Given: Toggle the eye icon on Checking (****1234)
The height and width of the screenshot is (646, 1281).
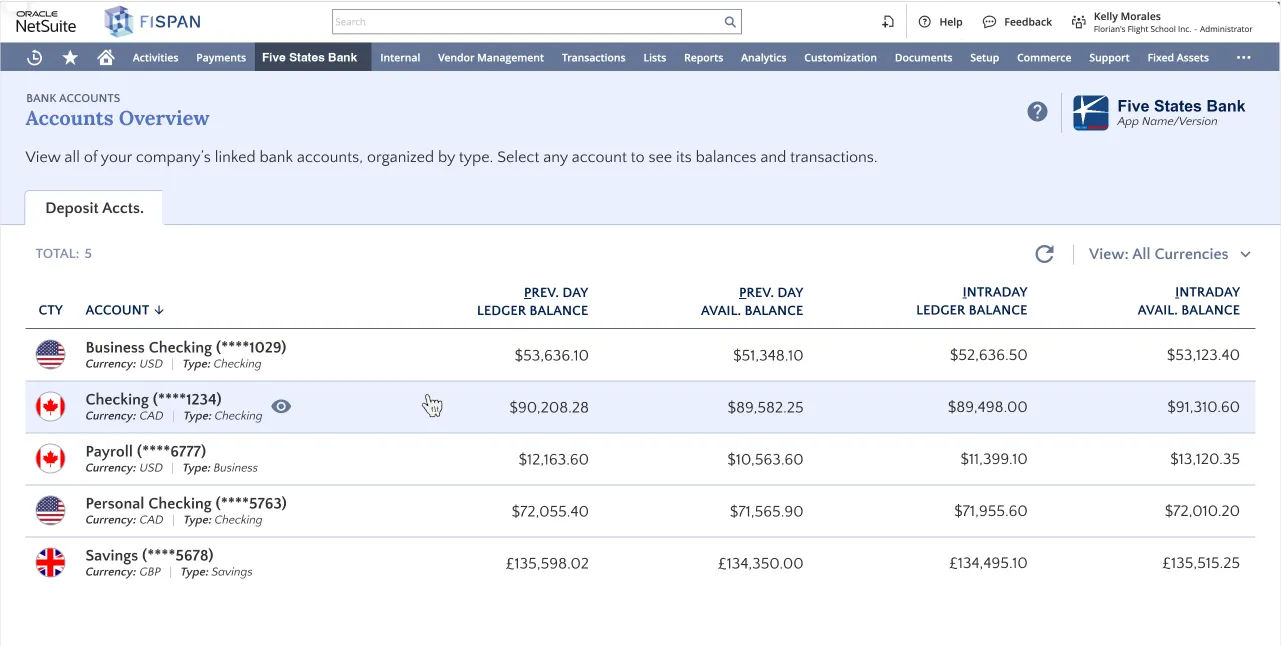Looking at the screenshot, I should tap(281, 406).
